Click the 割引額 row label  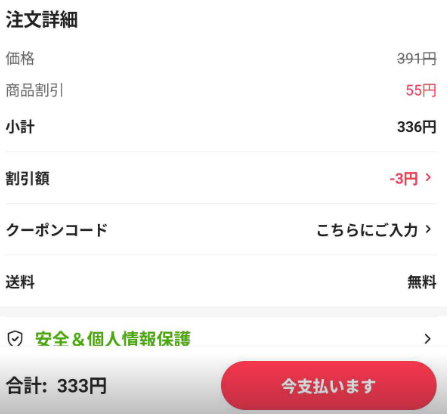(x=28, y=178)
